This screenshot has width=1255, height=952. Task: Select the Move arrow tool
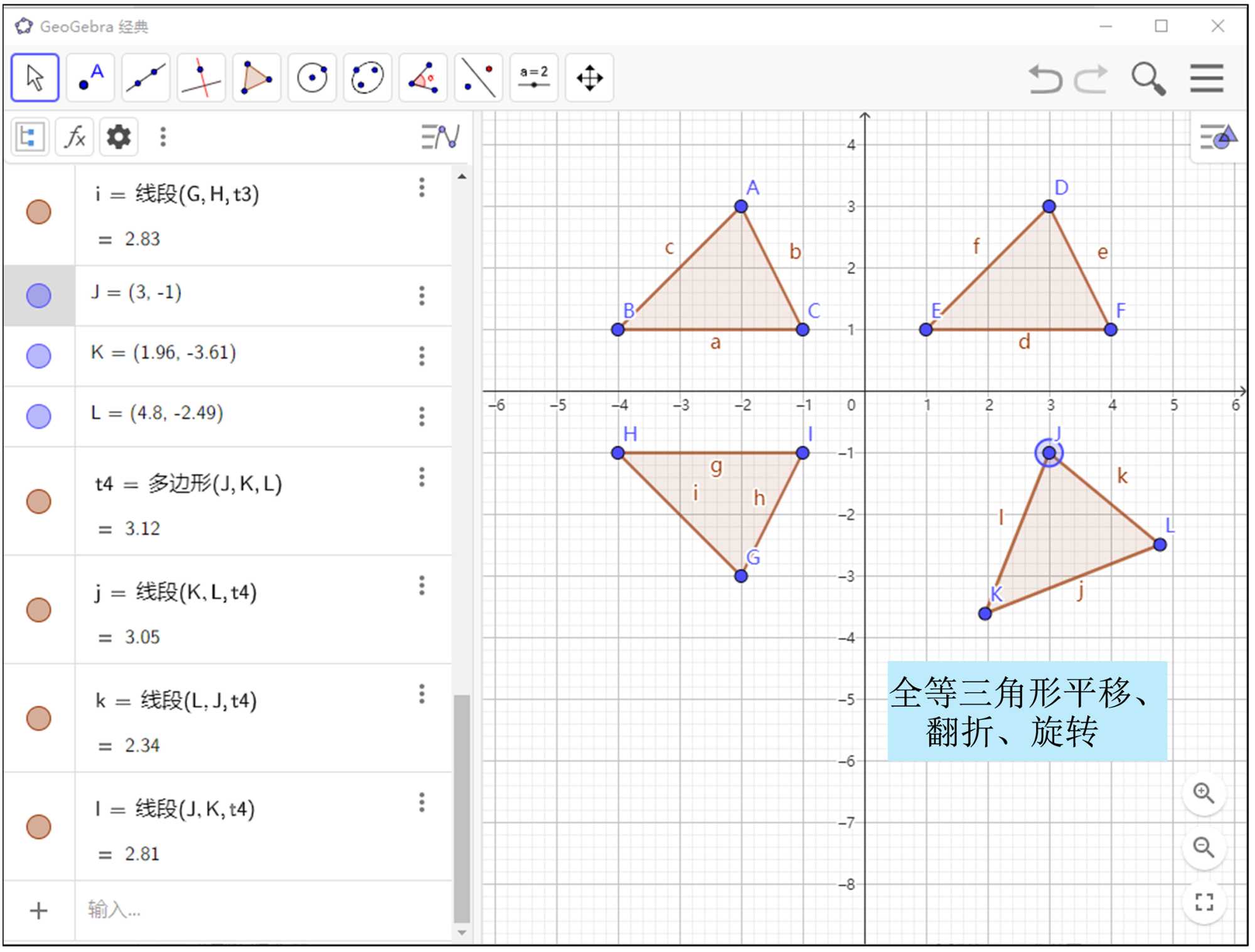click(x=35, y=78)
